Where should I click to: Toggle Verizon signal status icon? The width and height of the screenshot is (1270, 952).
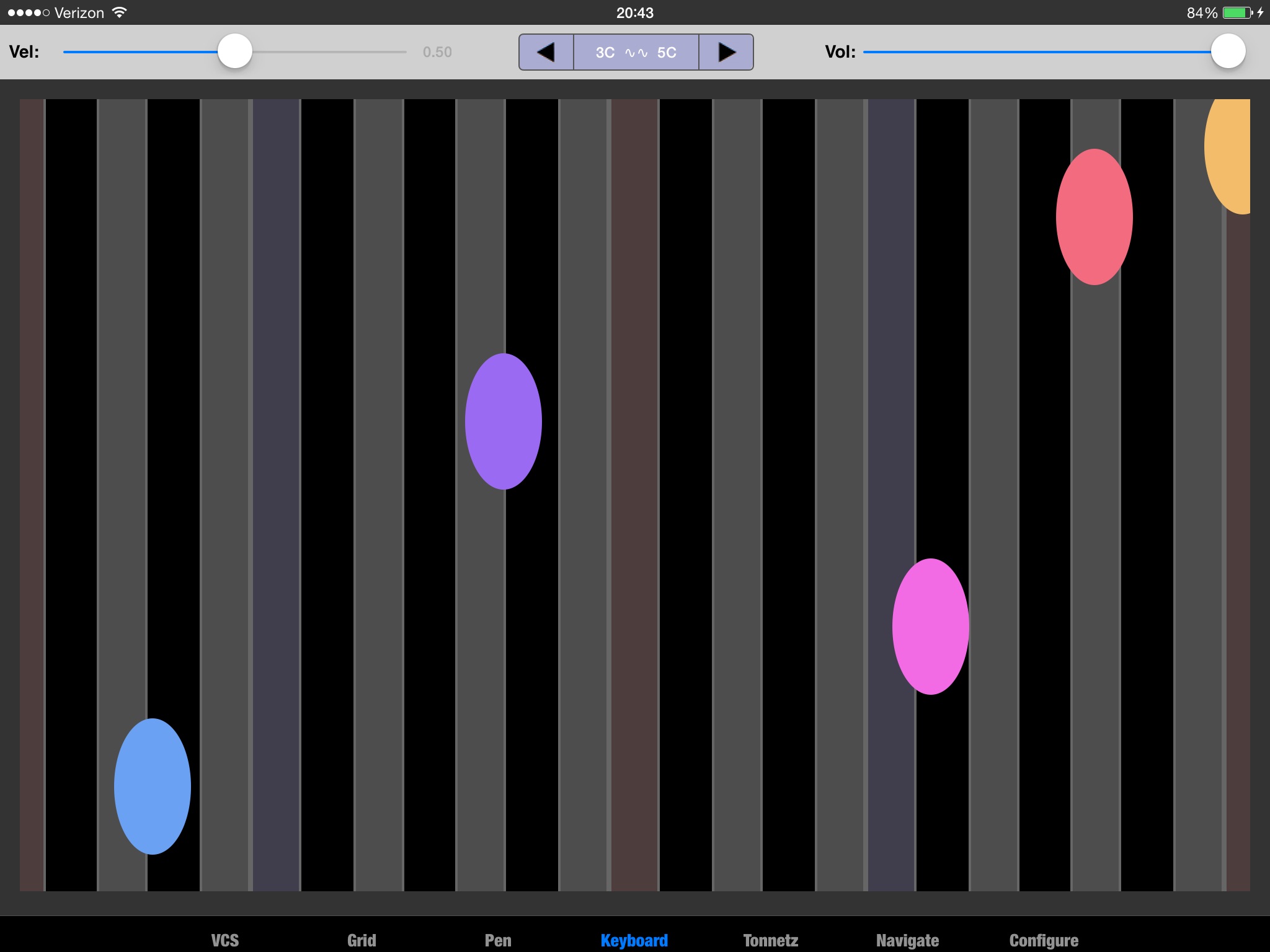(30, 12)
